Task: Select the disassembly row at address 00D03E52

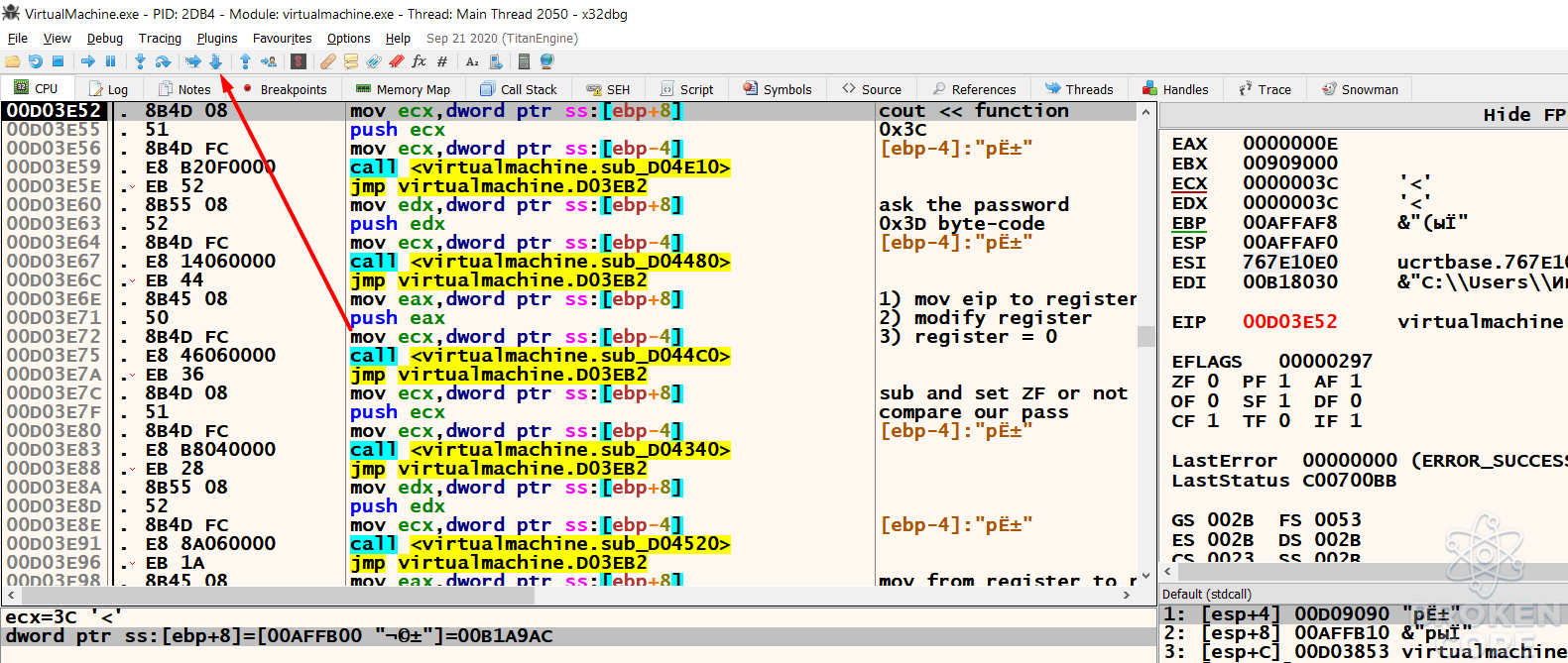Action: click(x=568, y=111)
